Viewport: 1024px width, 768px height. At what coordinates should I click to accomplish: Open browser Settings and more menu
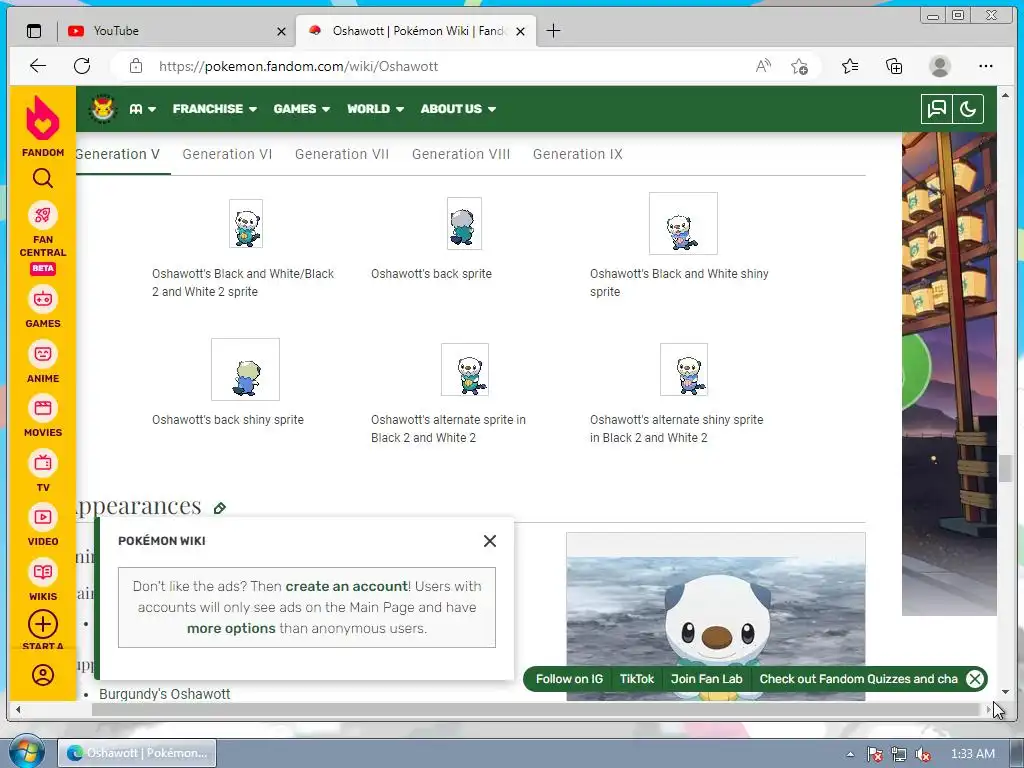[985, 66]
